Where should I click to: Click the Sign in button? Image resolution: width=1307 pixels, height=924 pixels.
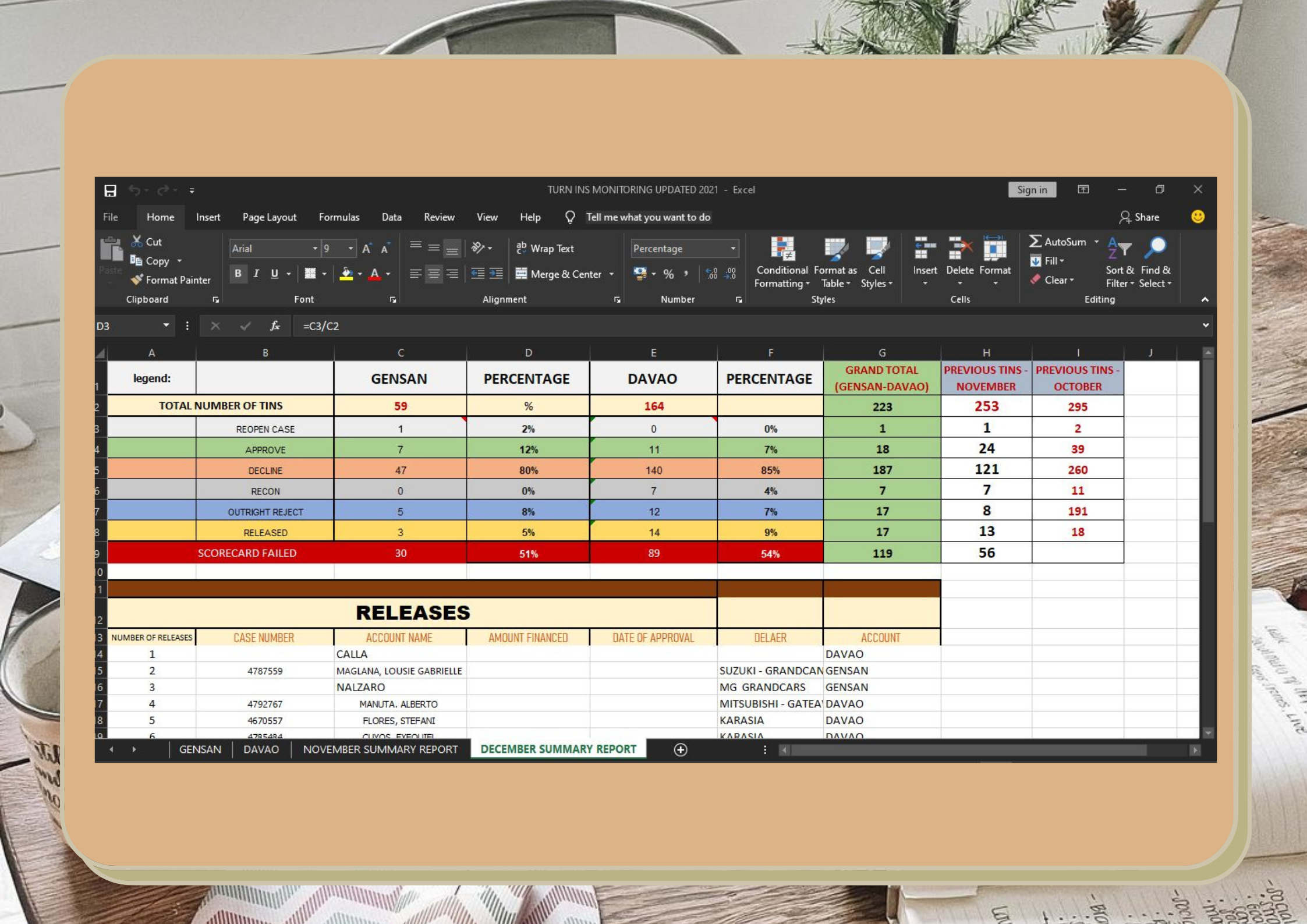[1032, 190]
